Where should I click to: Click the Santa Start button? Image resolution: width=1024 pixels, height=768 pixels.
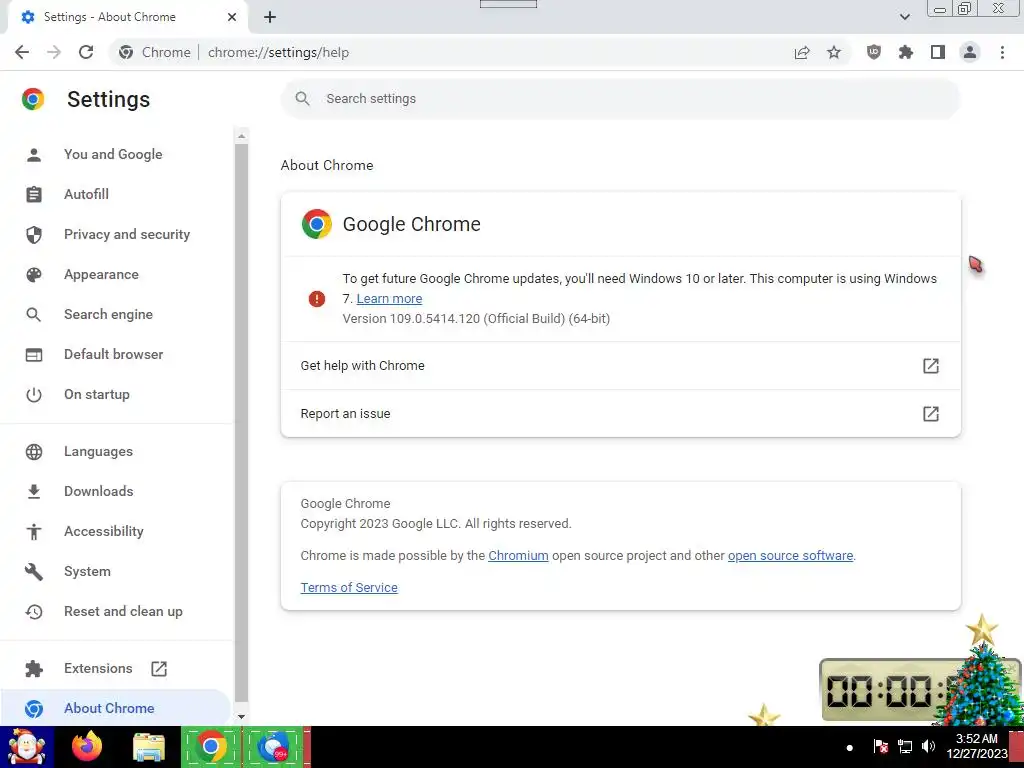[26, 746]
